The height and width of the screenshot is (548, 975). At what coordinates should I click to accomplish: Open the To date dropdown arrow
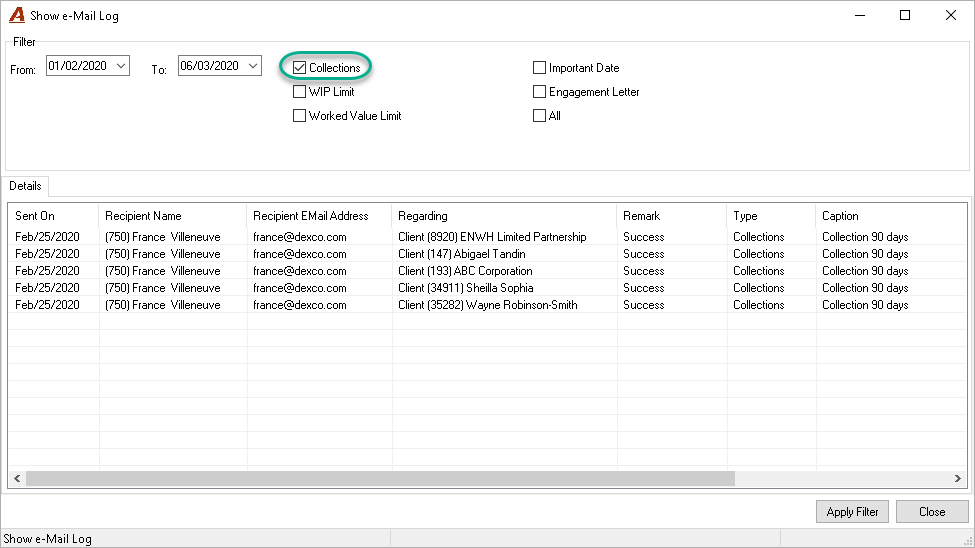click(252, 65)
